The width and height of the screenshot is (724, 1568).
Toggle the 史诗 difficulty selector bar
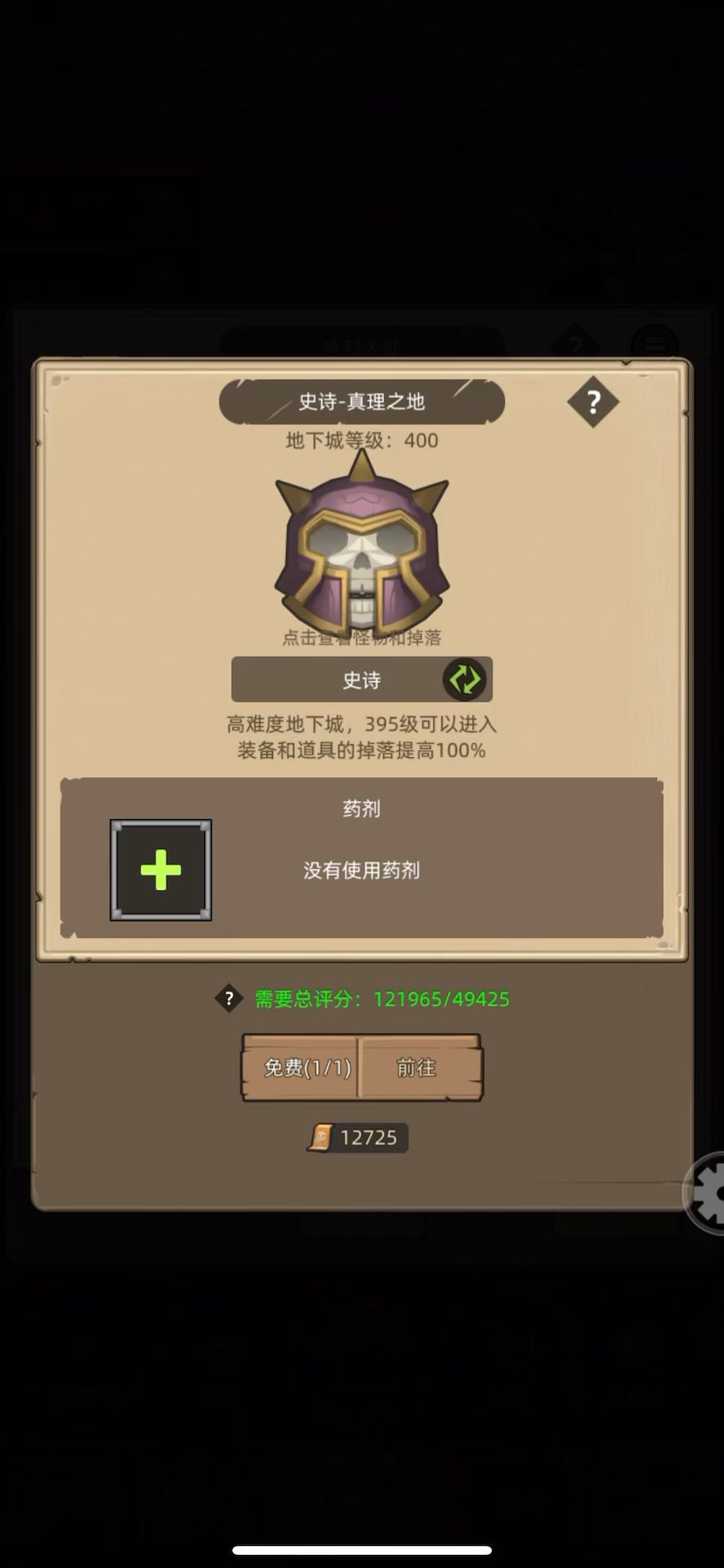(x=362, y=679)
